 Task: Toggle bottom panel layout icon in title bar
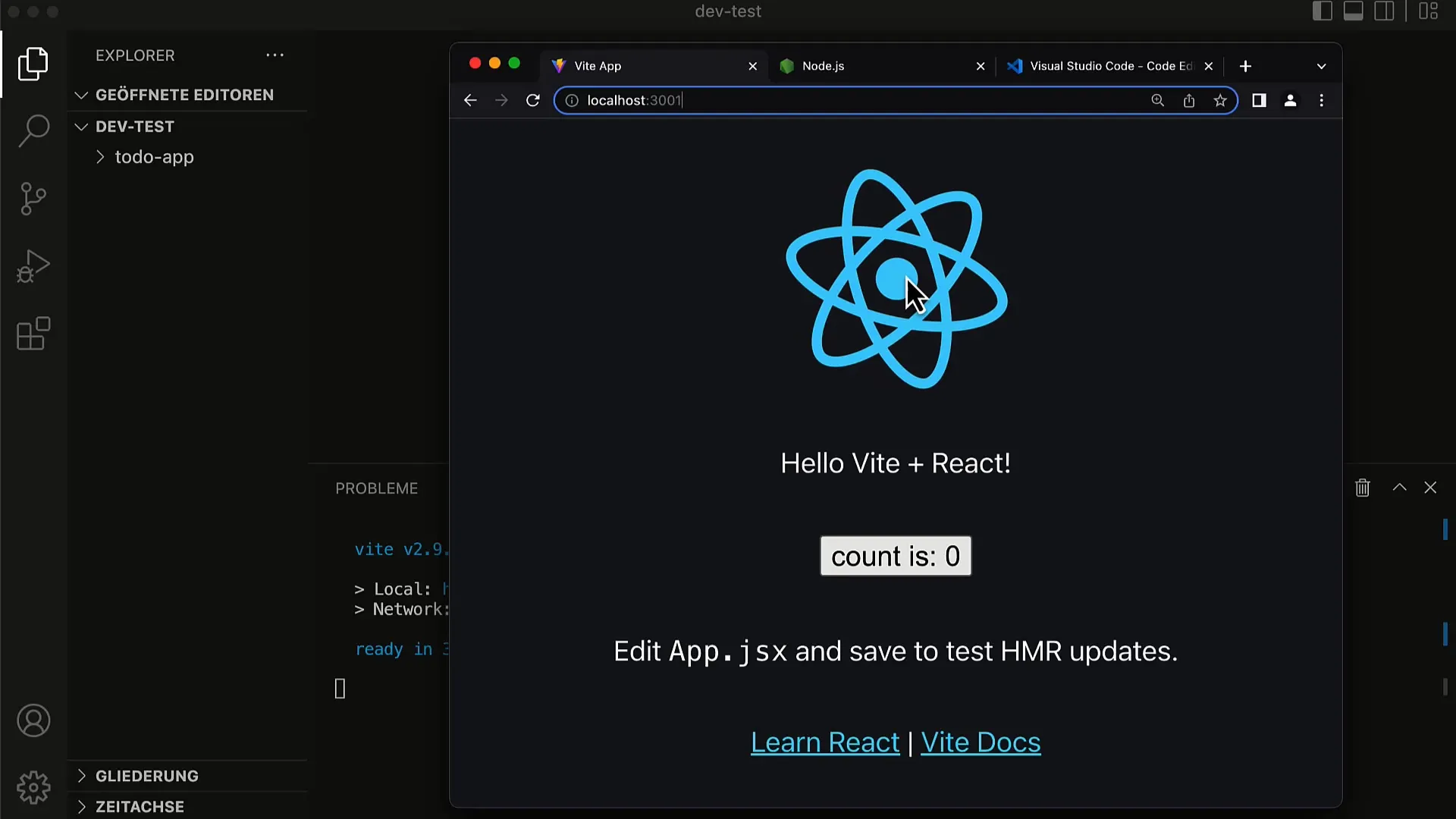tap(1354, 11)
